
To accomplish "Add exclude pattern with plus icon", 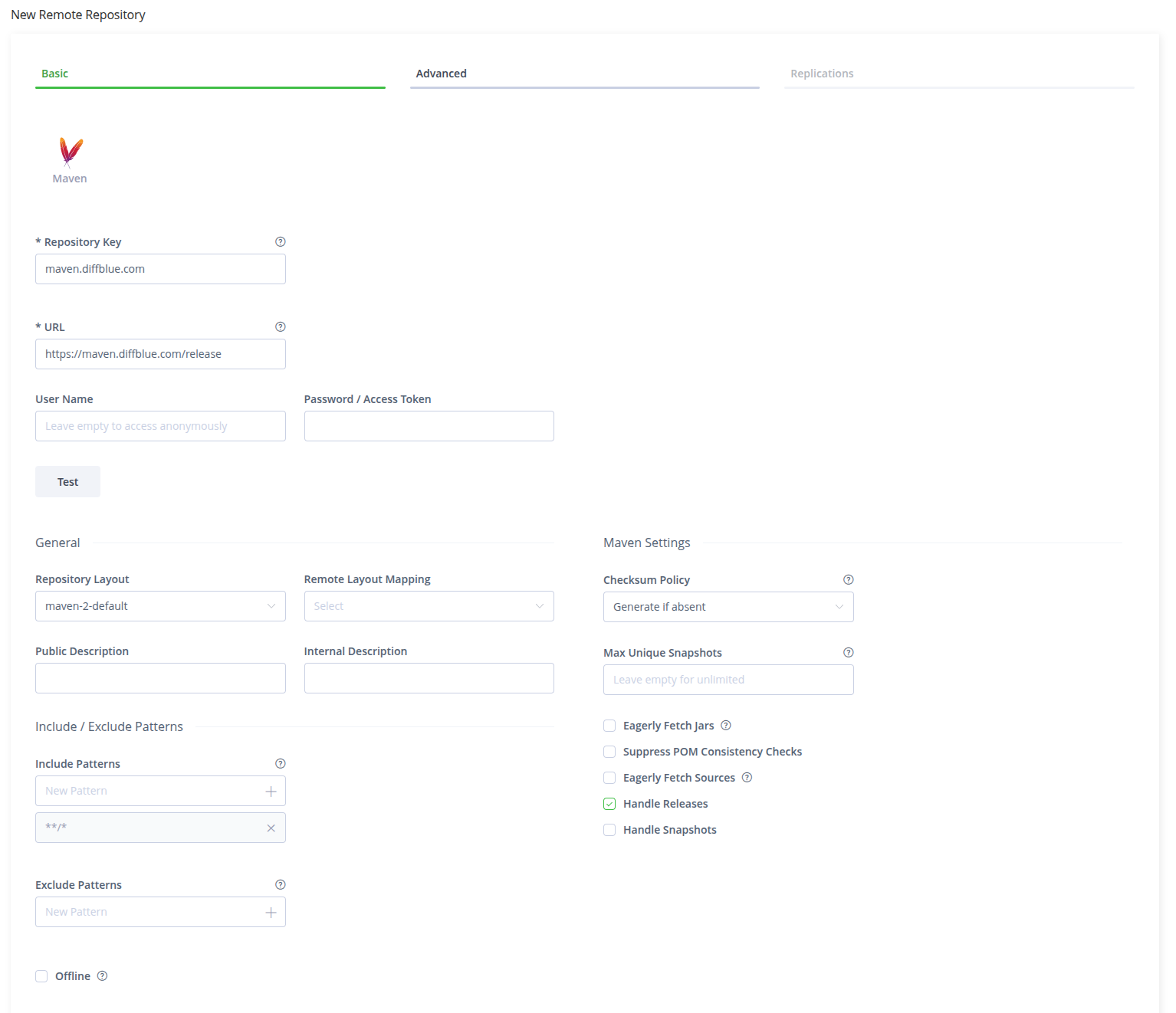I will (271, 913).
